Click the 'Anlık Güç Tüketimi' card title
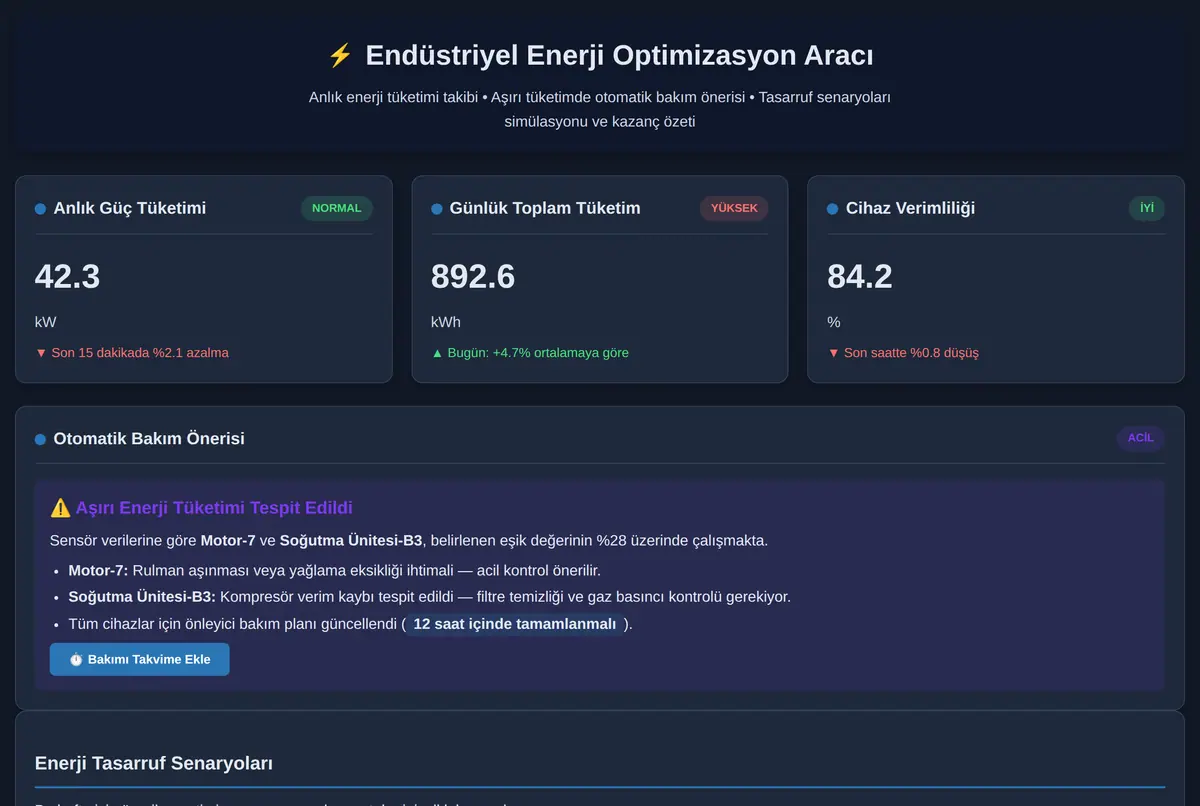Screen dimensions: 1200x806 point(130,208)
